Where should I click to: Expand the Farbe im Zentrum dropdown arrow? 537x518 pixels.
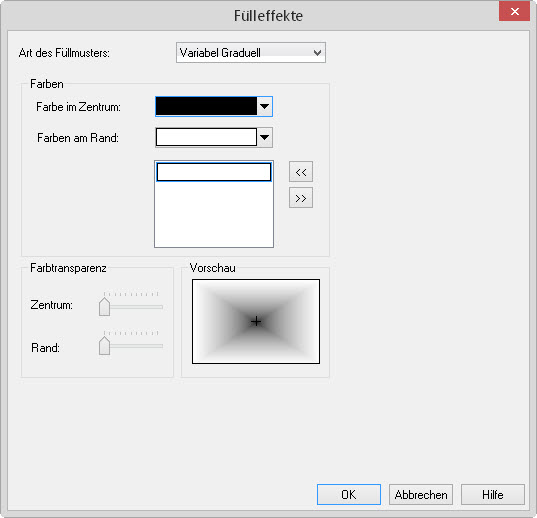[264, 106]
